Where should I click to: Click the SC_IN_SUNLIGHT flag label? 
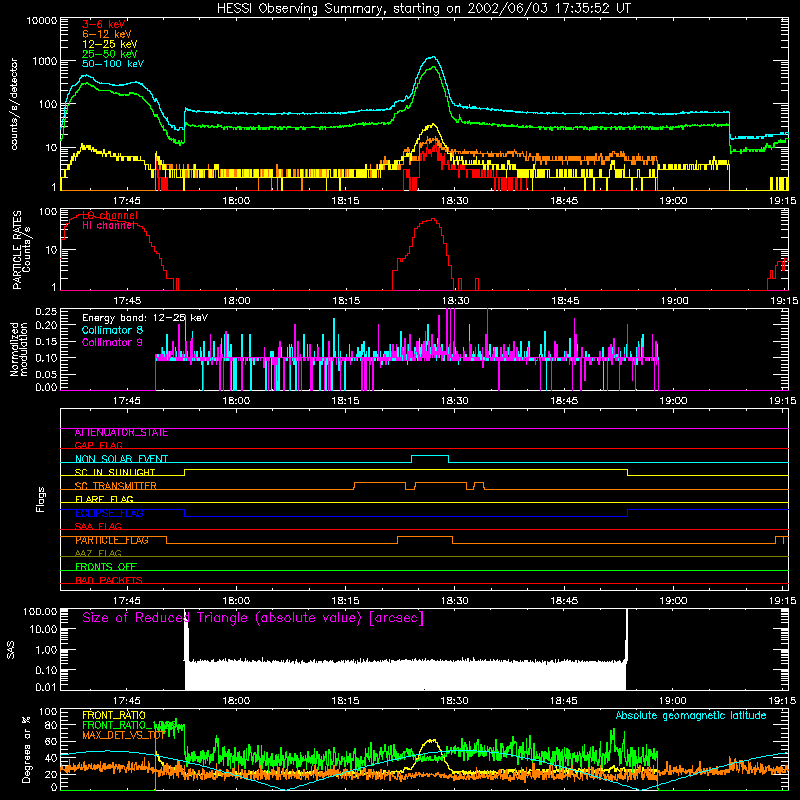pyautogui.click(x=115, y=472)
